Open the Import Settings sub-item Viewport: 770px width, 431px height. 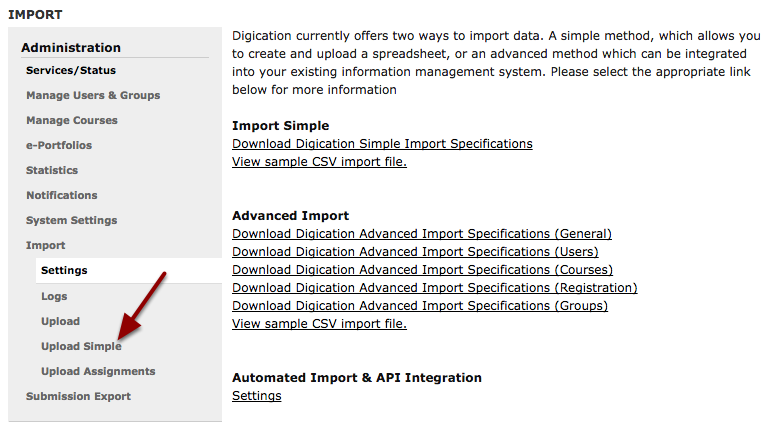(64, 270)
